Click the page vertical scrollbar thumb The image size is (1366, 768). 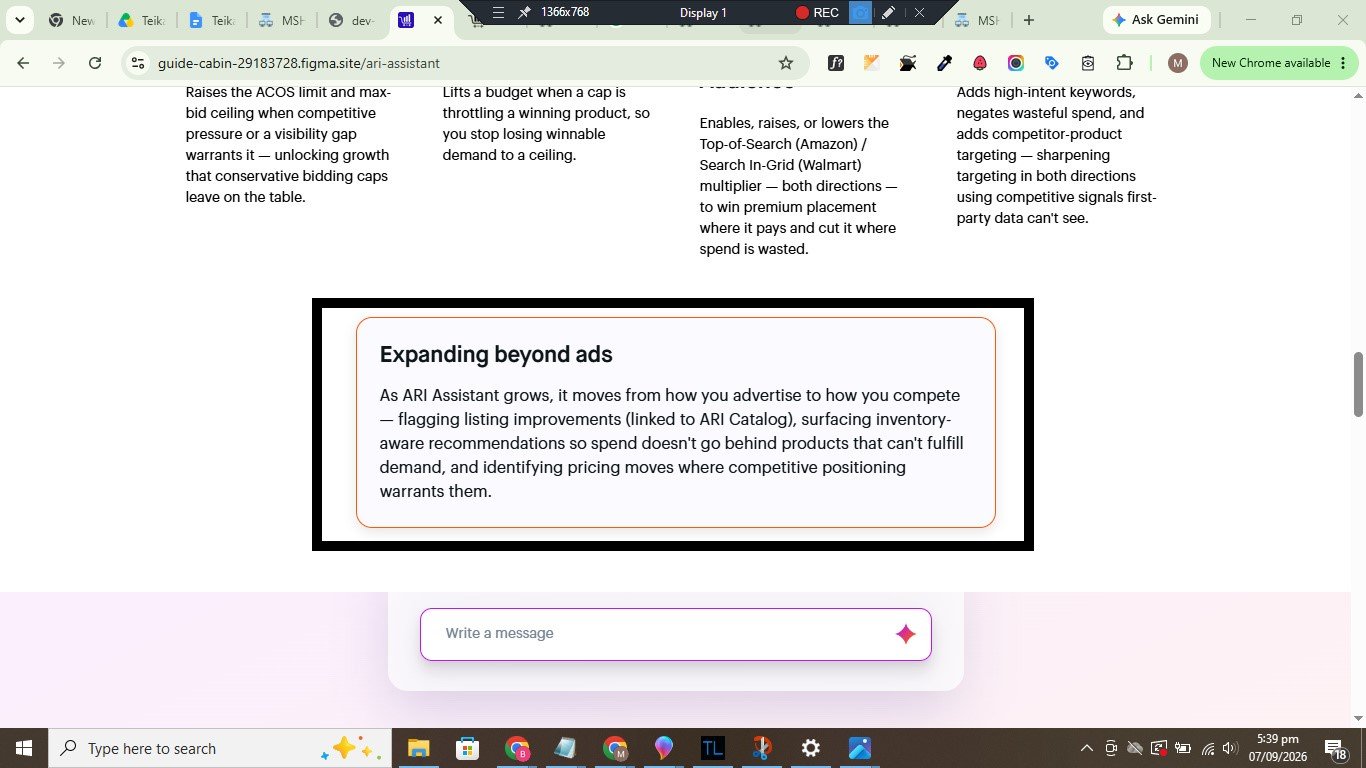(x=1358, y=384)
